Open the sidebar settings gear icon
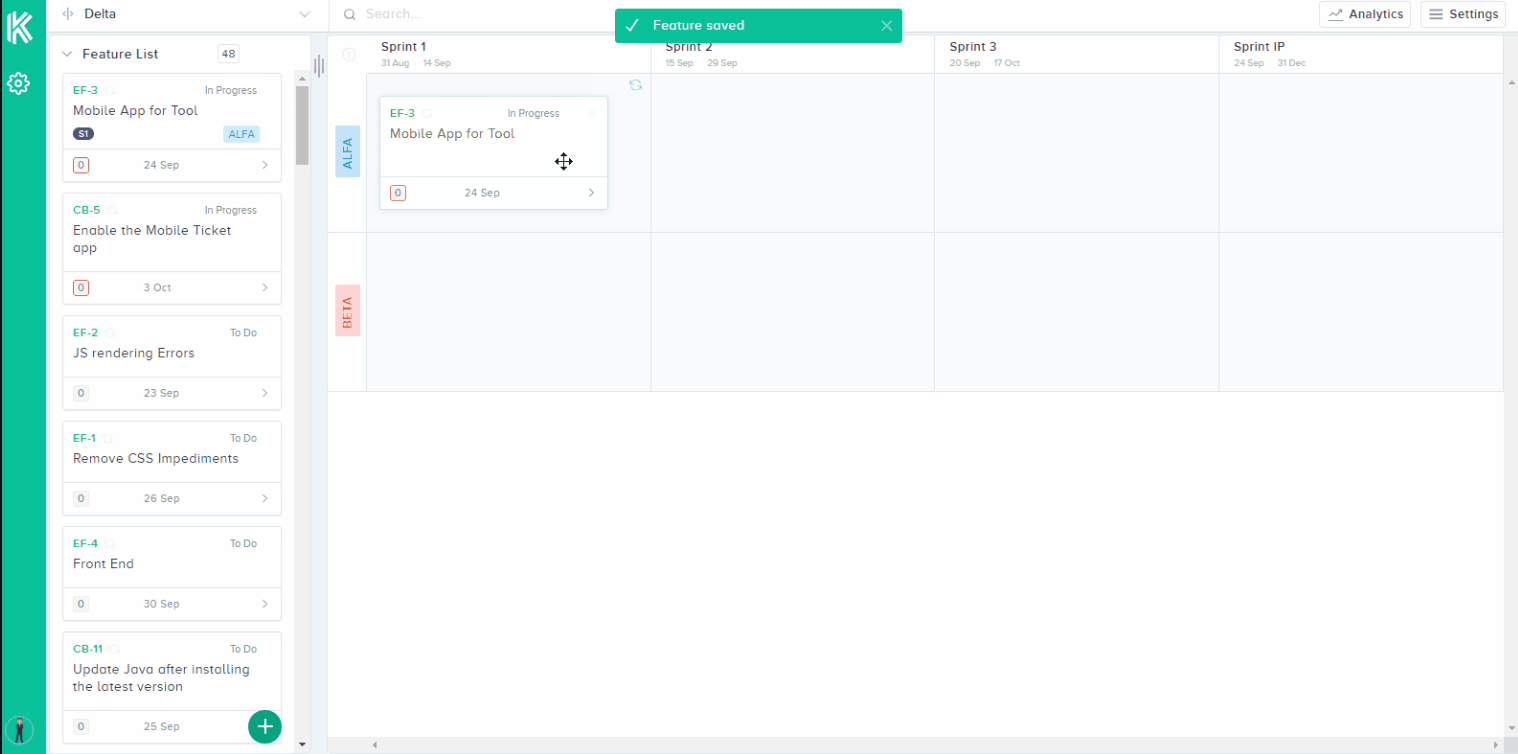 [x=18, y=83]
